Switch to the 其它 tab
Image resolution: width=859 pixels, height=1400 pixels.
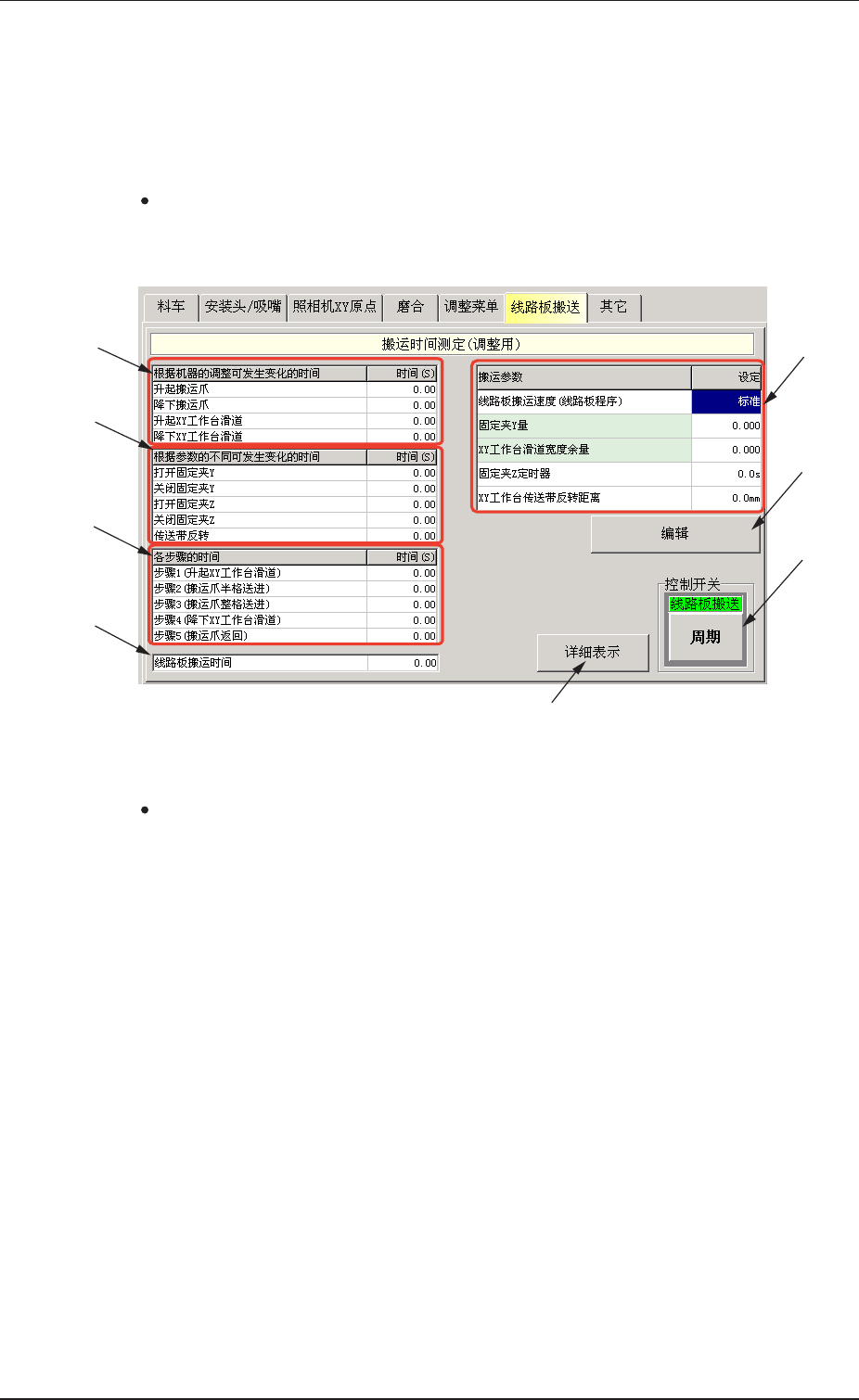click(x=613, y=307)
